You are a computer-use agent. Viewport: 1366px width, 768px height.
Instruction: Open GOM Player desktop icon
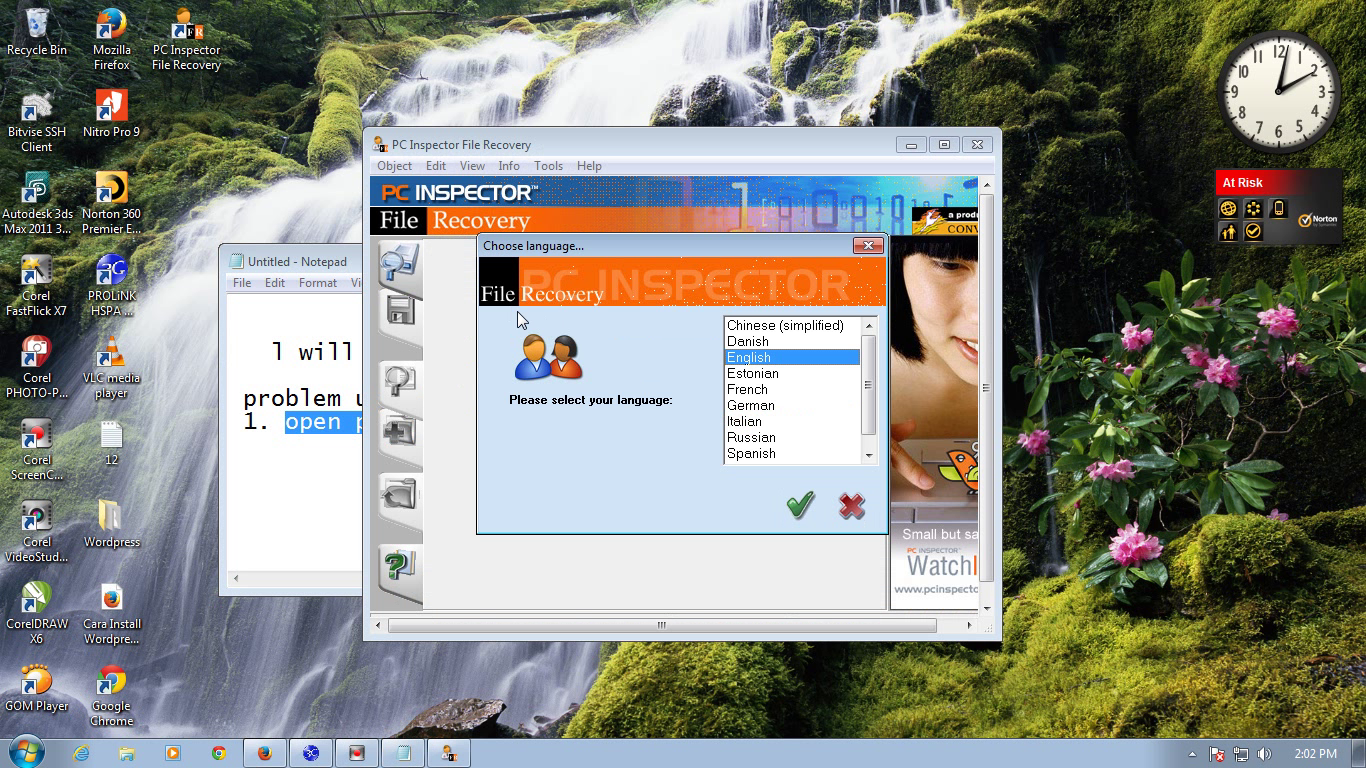pos(37,689)
